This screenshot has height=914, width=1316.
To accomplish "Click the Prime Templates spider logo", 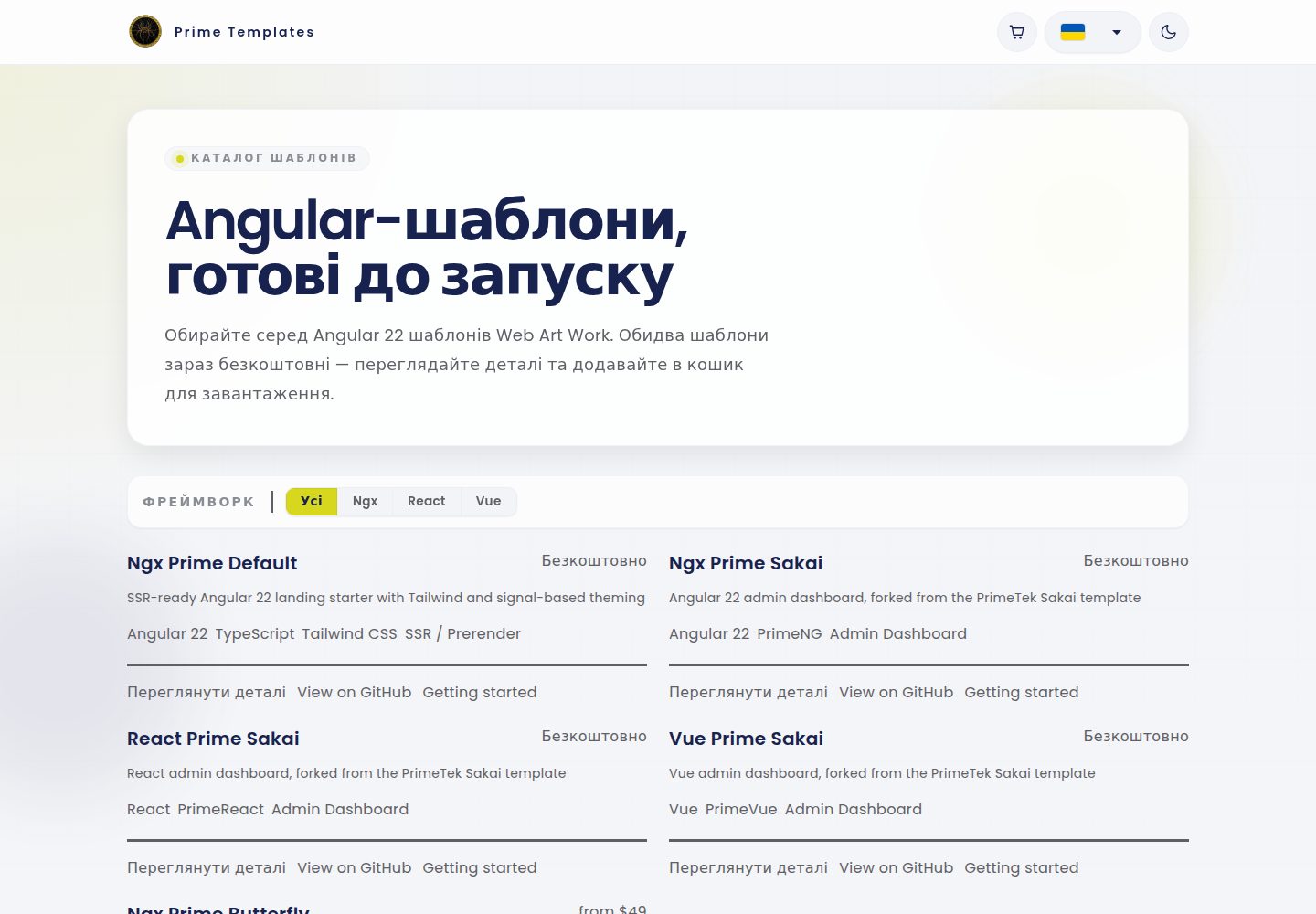I will [x=145, y=31].
